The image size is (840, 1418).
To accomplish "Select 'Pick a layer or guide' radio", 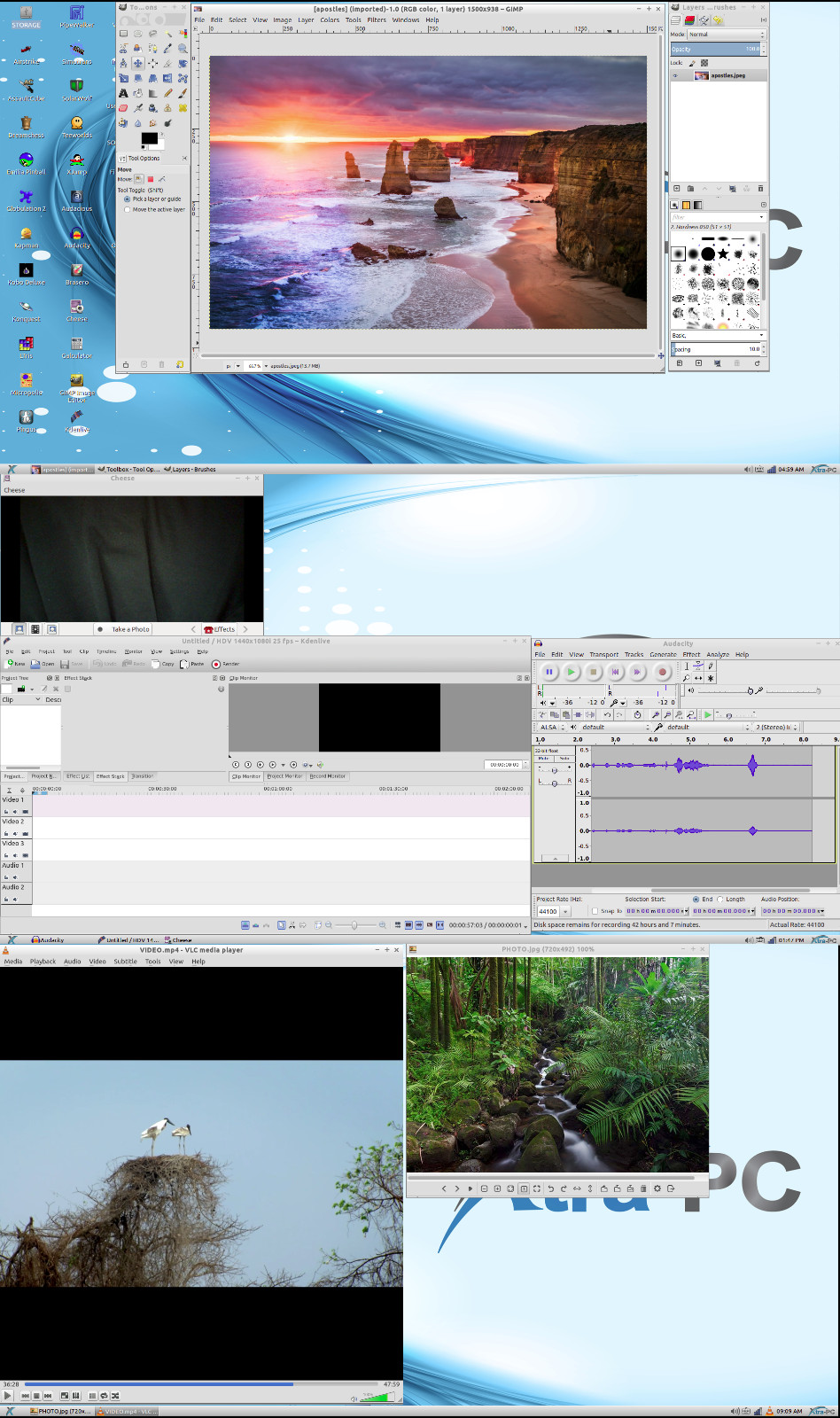I will [x=127, y=199].
